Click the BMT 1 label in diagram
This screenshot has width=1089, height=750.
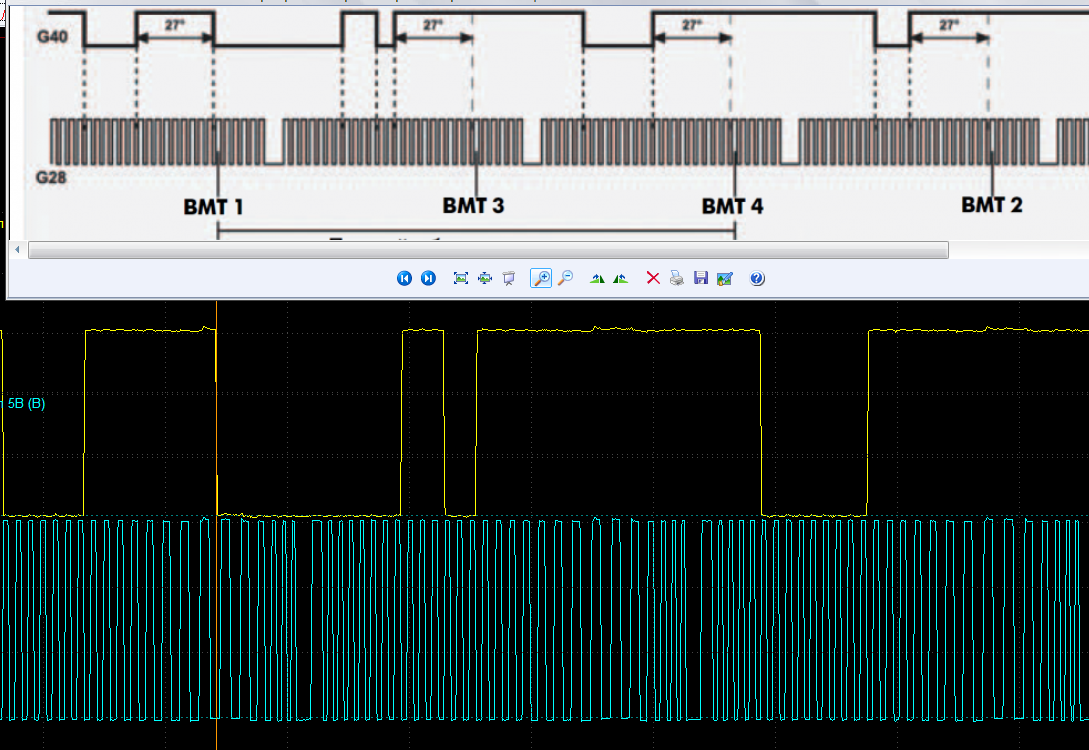(x=213, y=207)
